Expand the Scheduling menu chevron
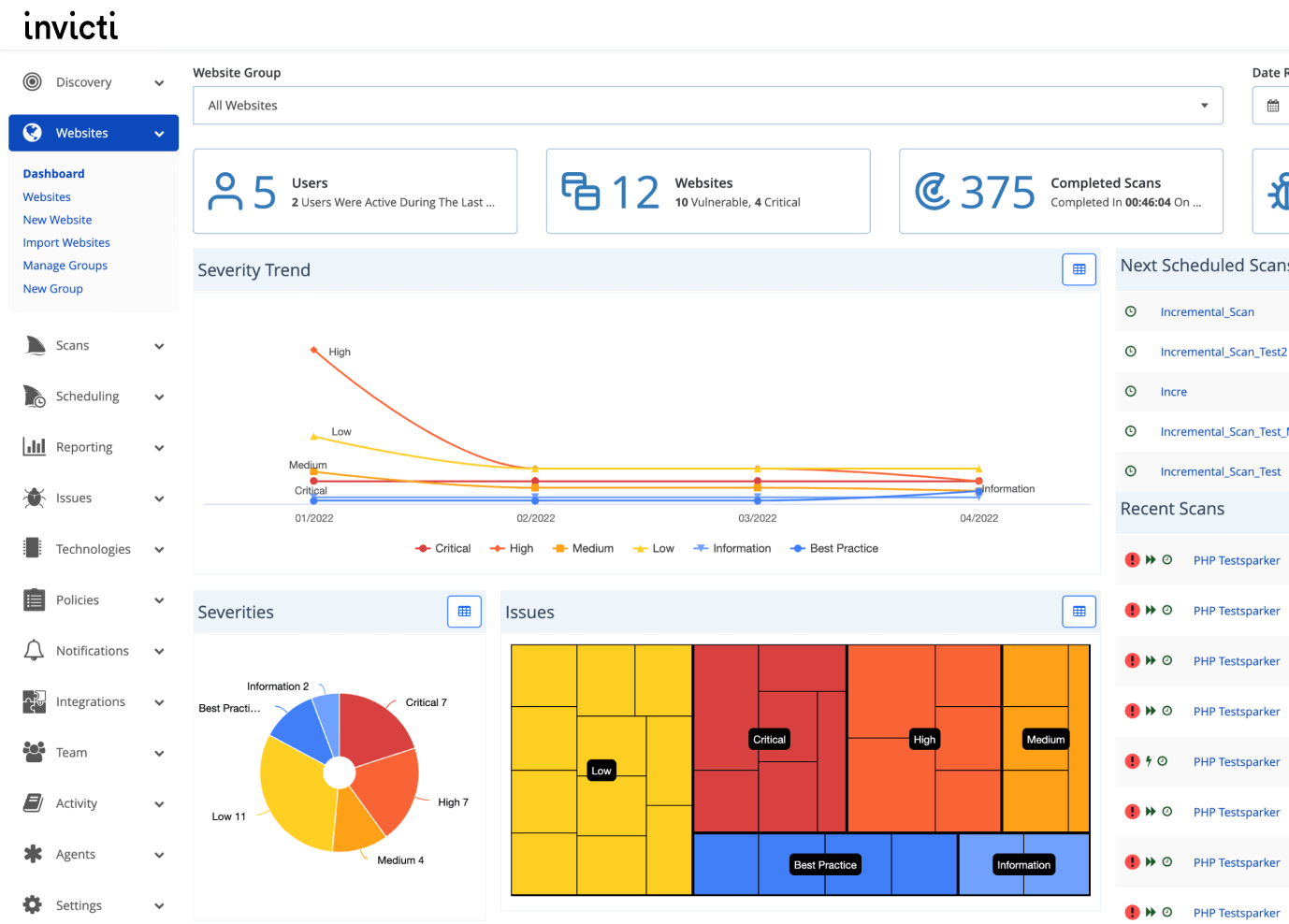The height and width of the screenshot is (924, 1289). click(160, 397)
